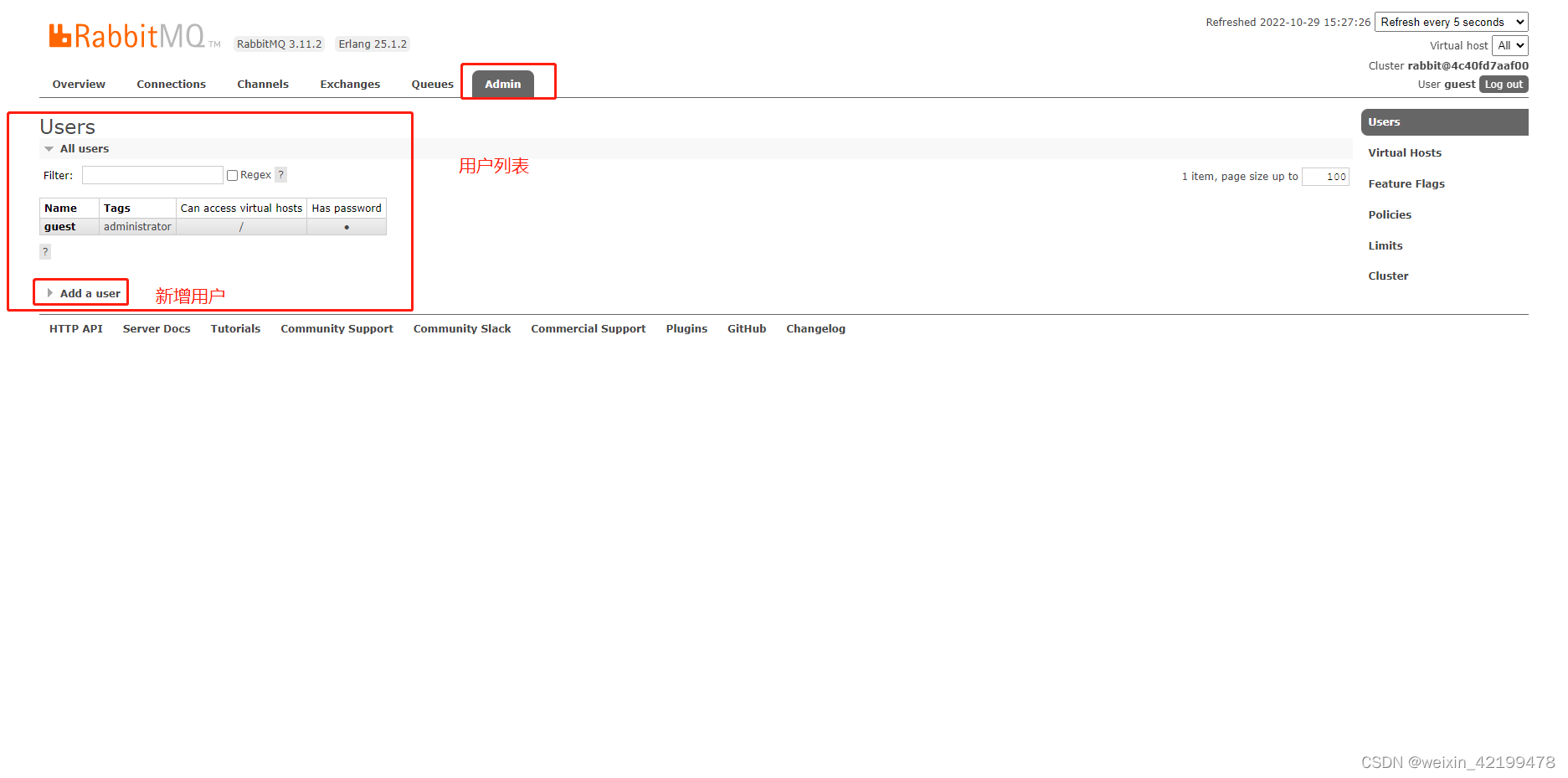Select Policies in the sidebar
The width and height of the screenshot is (1568, 778).
[x=1390, y=214]
